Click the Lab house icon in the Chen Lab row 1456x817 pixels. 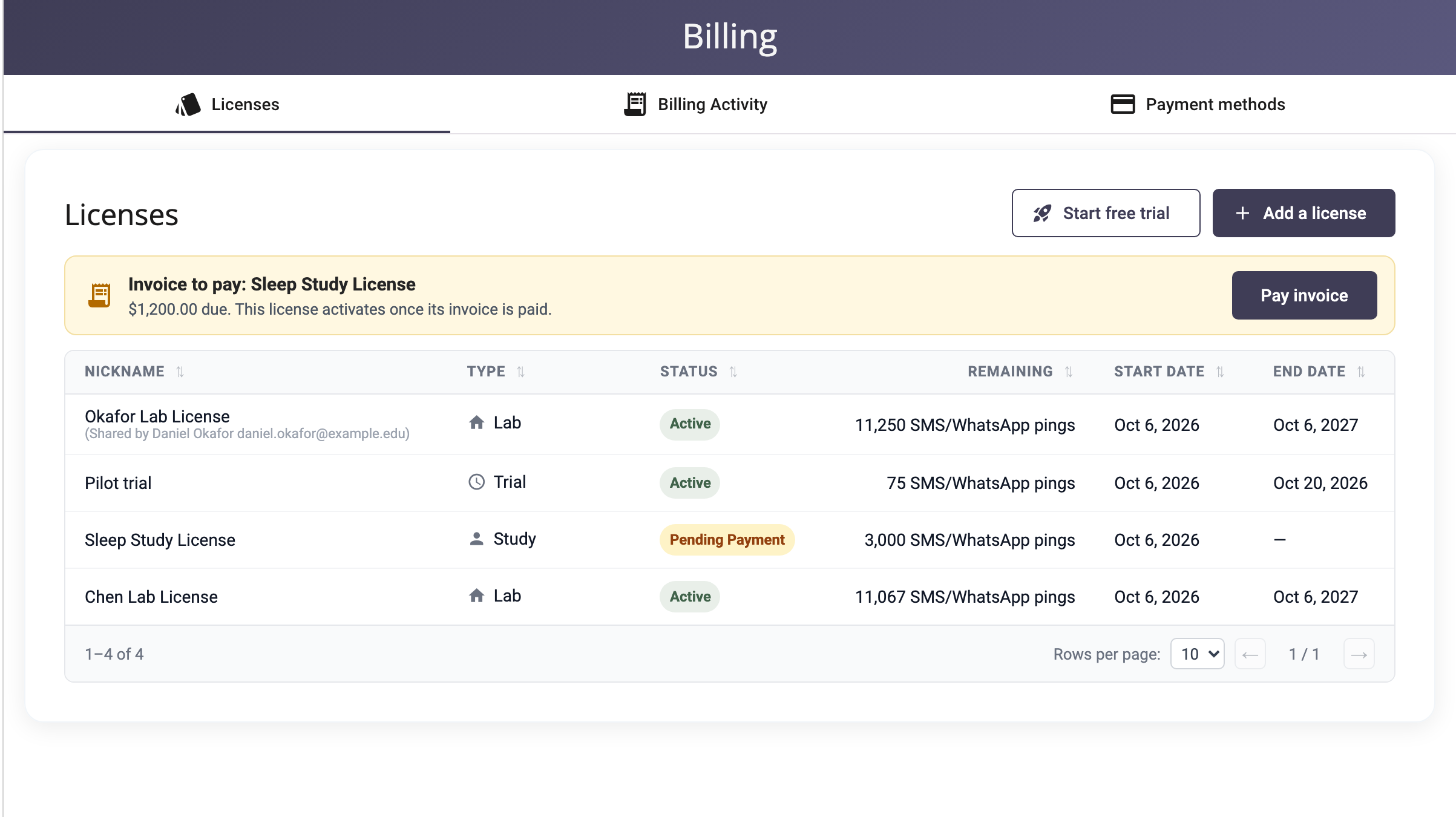click(x=477, y=596)
